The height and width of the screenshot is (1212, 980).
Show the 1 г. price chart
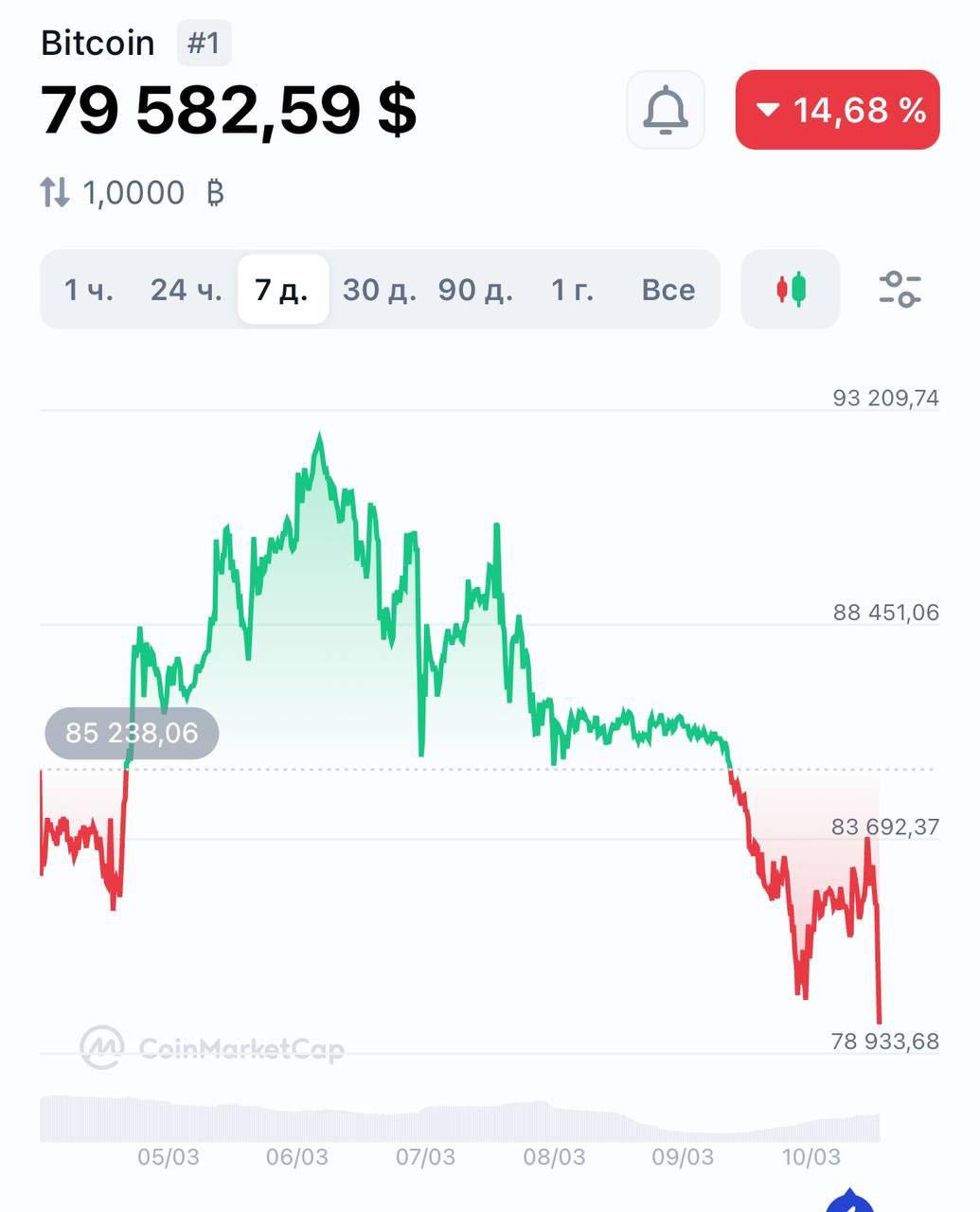click(573, 290)
